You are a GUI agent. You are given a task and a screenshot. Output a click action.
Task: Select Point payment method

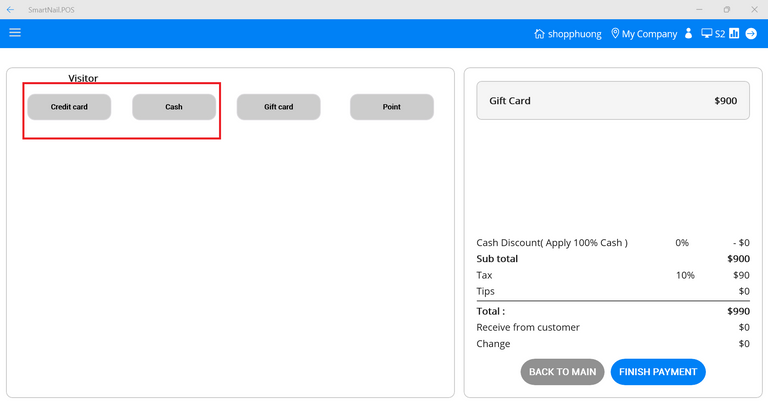click(391, 107)
